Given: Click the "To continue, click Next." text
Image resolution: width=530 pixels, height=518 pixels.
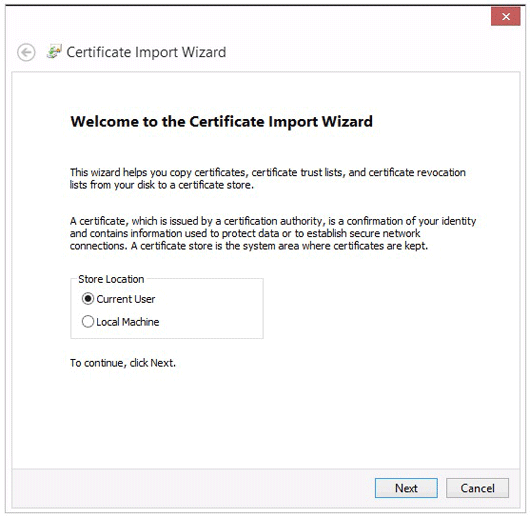Looking at the screenshot, I should point(123,363).
